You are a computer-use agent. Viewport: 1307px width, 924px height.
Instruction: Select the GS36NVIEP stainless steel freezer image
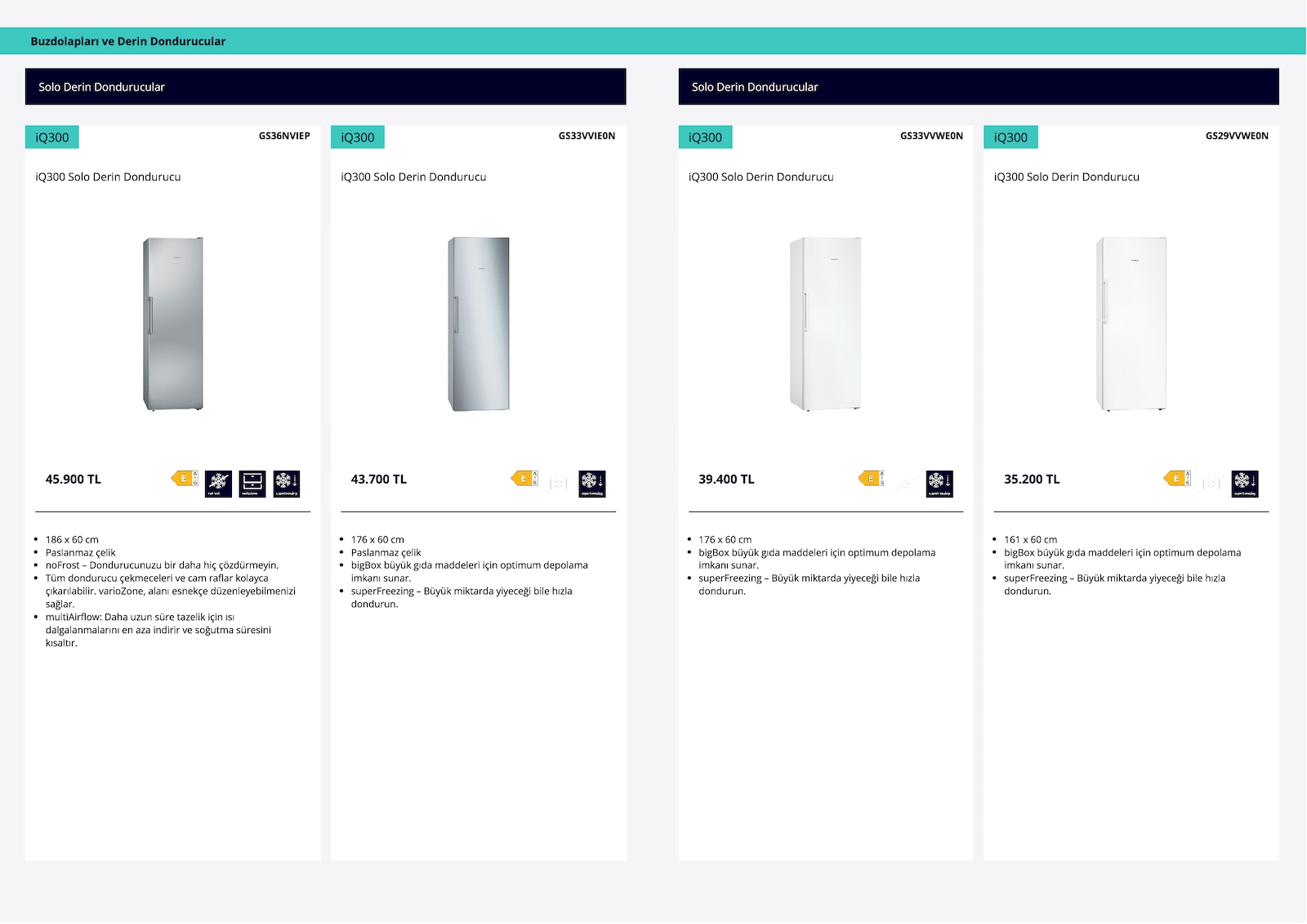(173, 324)
